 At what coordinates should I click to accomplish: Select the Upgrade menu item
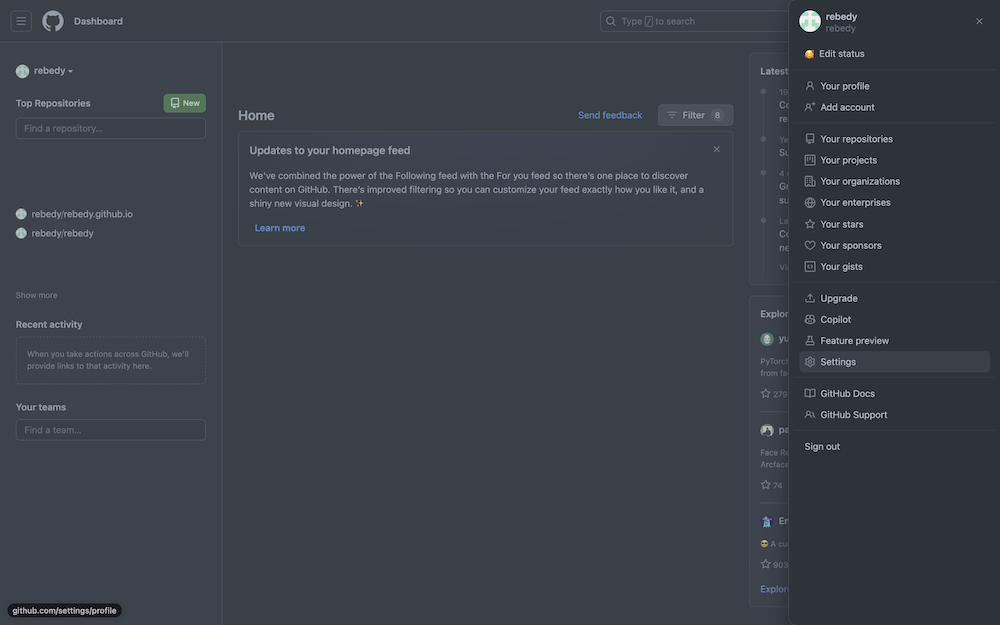point(894,298)
